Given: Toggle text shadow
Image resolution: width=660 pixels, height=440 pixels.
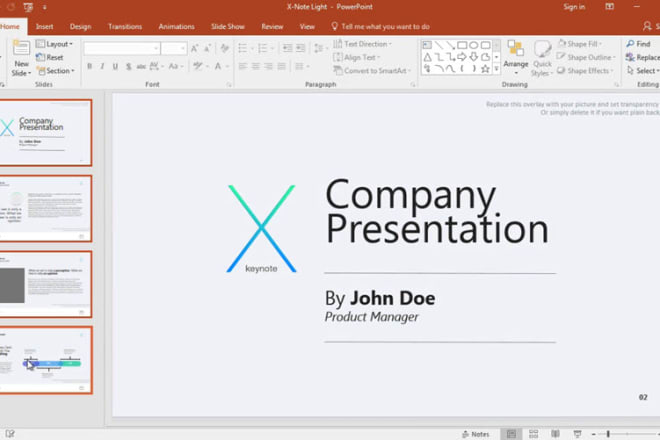Looking at the screenshot, I should (x=128, y=67).
